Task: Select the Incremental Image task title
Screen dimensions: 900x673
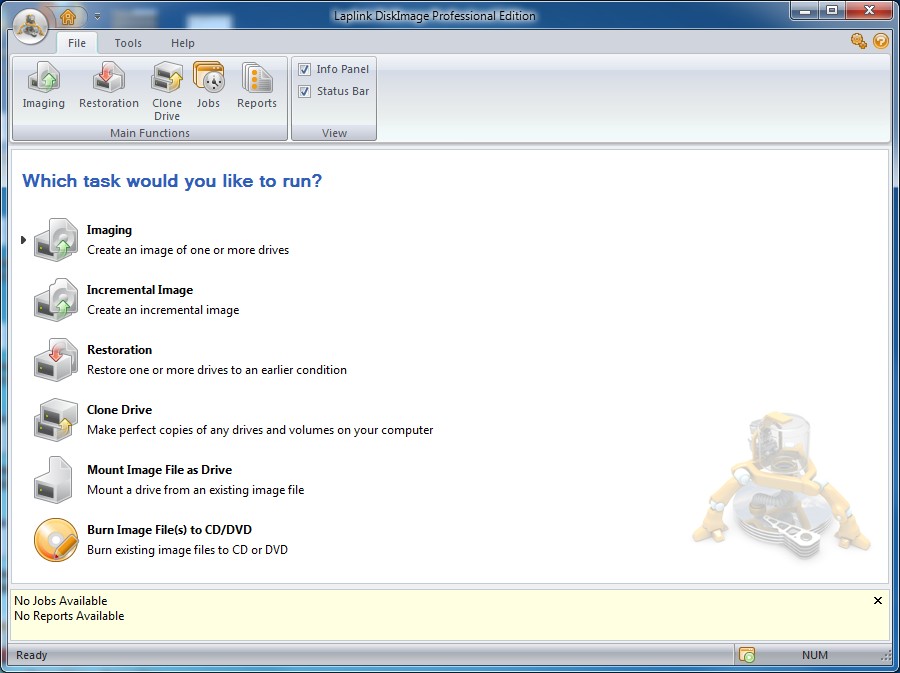Action: (x=140, y=290)
